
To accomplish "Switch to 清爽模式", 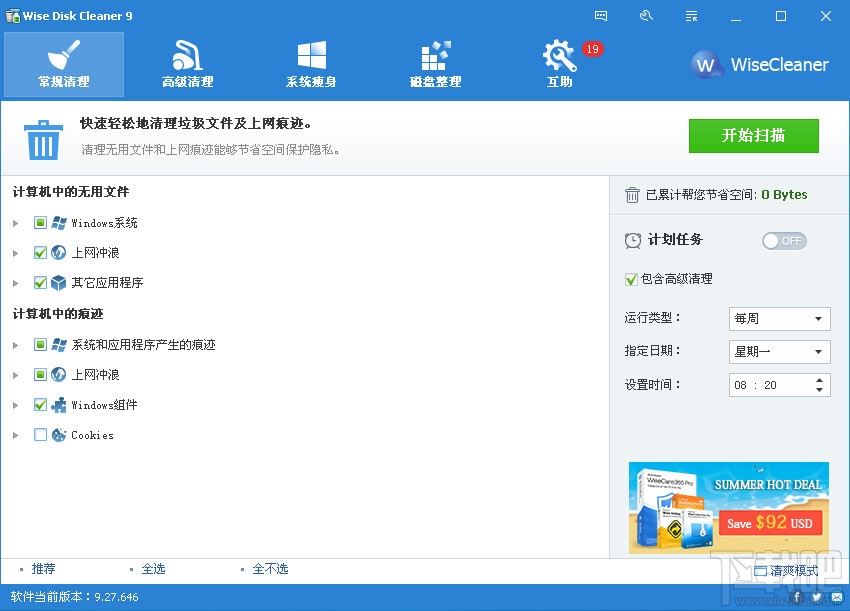I will coord(787,570).
